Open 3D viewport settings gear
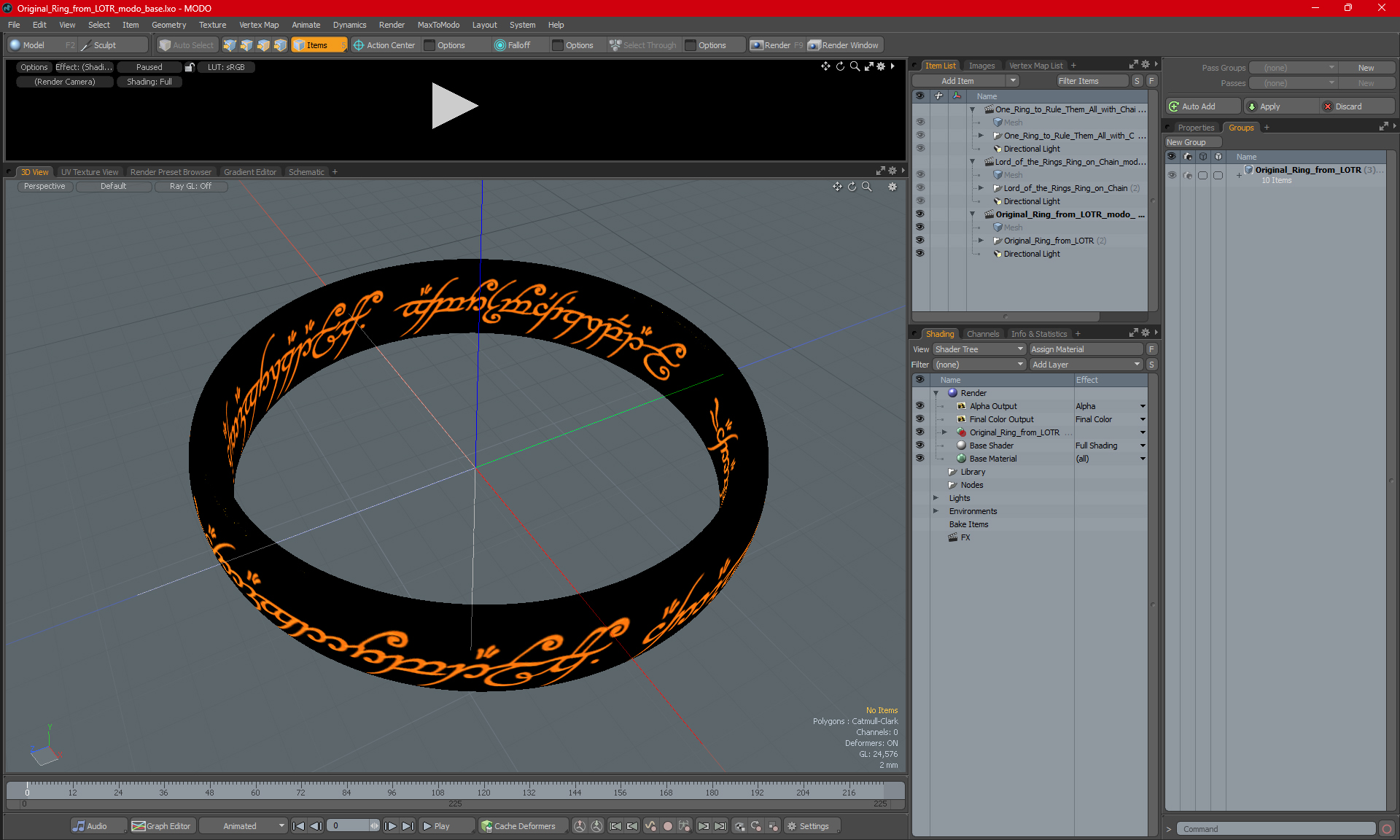 pos(892,187)
